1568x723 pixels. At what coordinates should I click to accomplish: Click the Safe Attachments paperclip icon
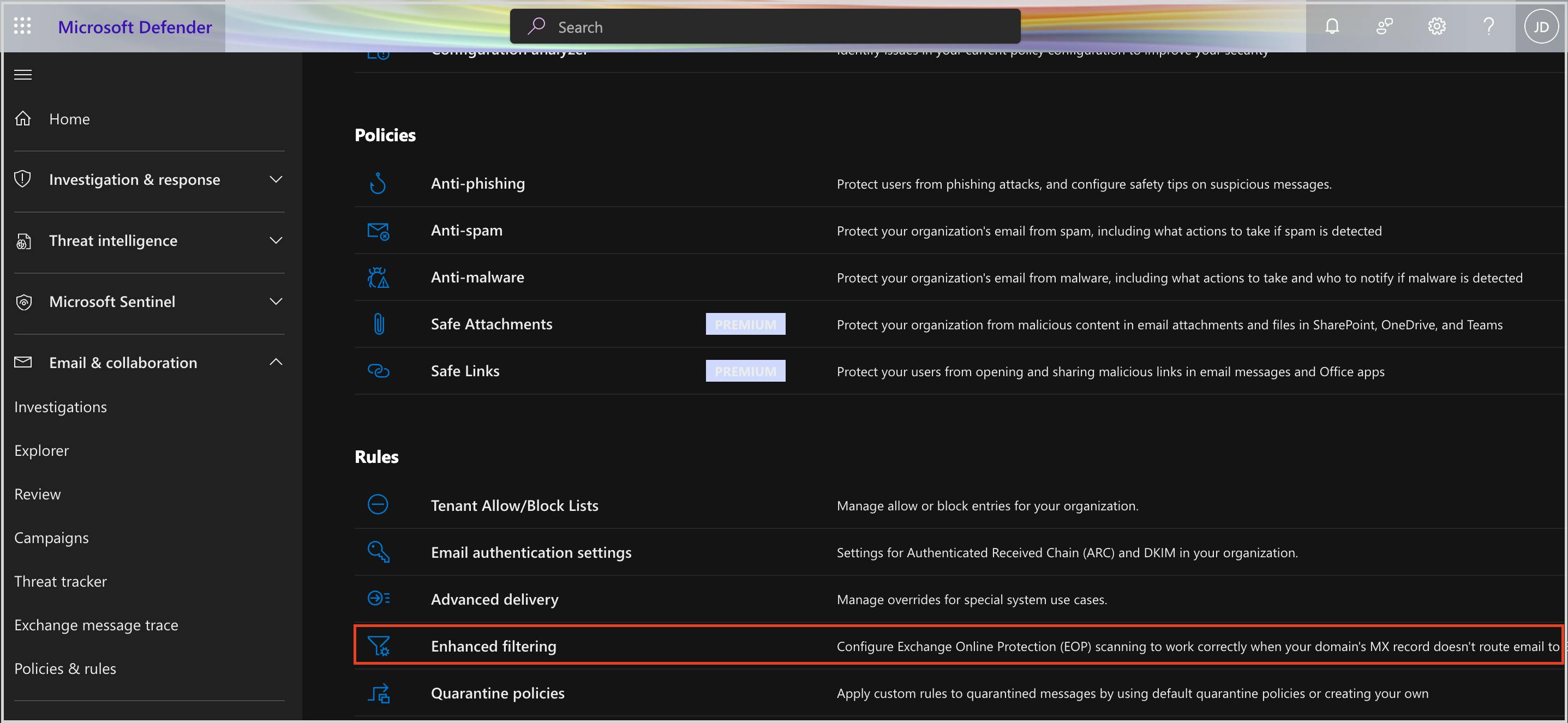coord(379,324)
